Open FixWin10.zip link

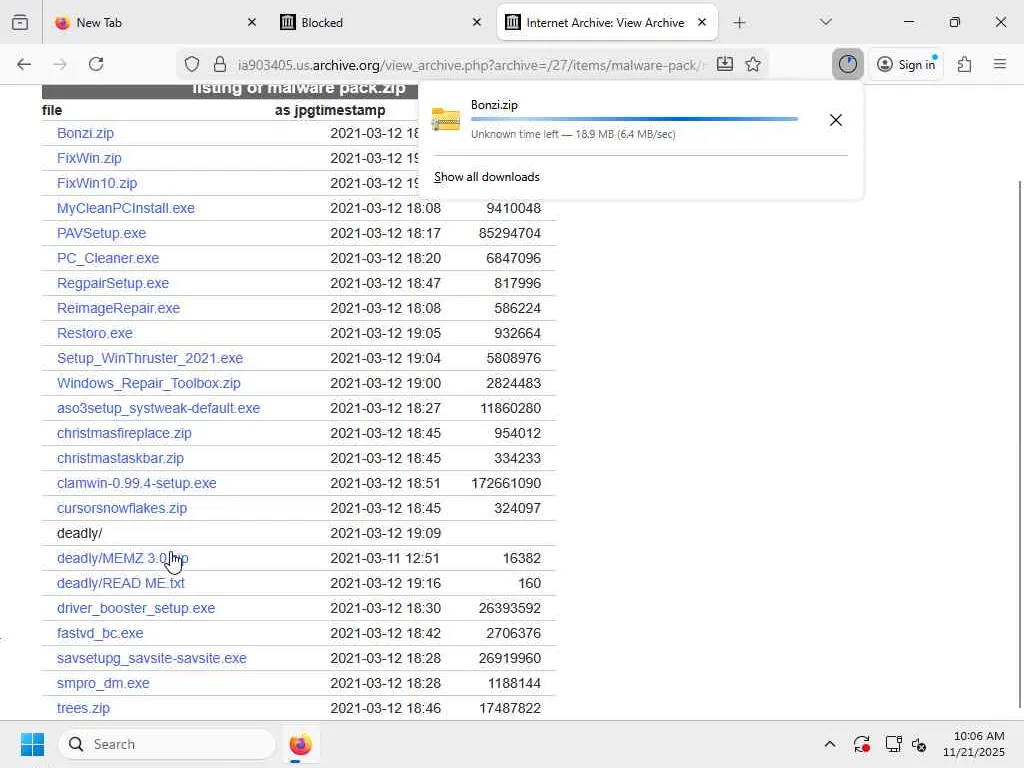click(x=97, y=183)
